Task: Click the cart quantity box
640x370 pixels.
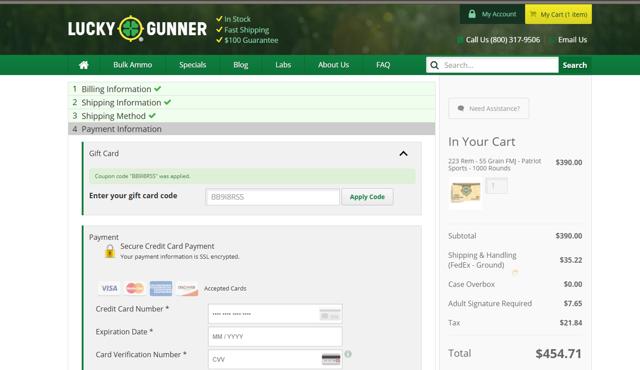Action: tap(496, 186)
